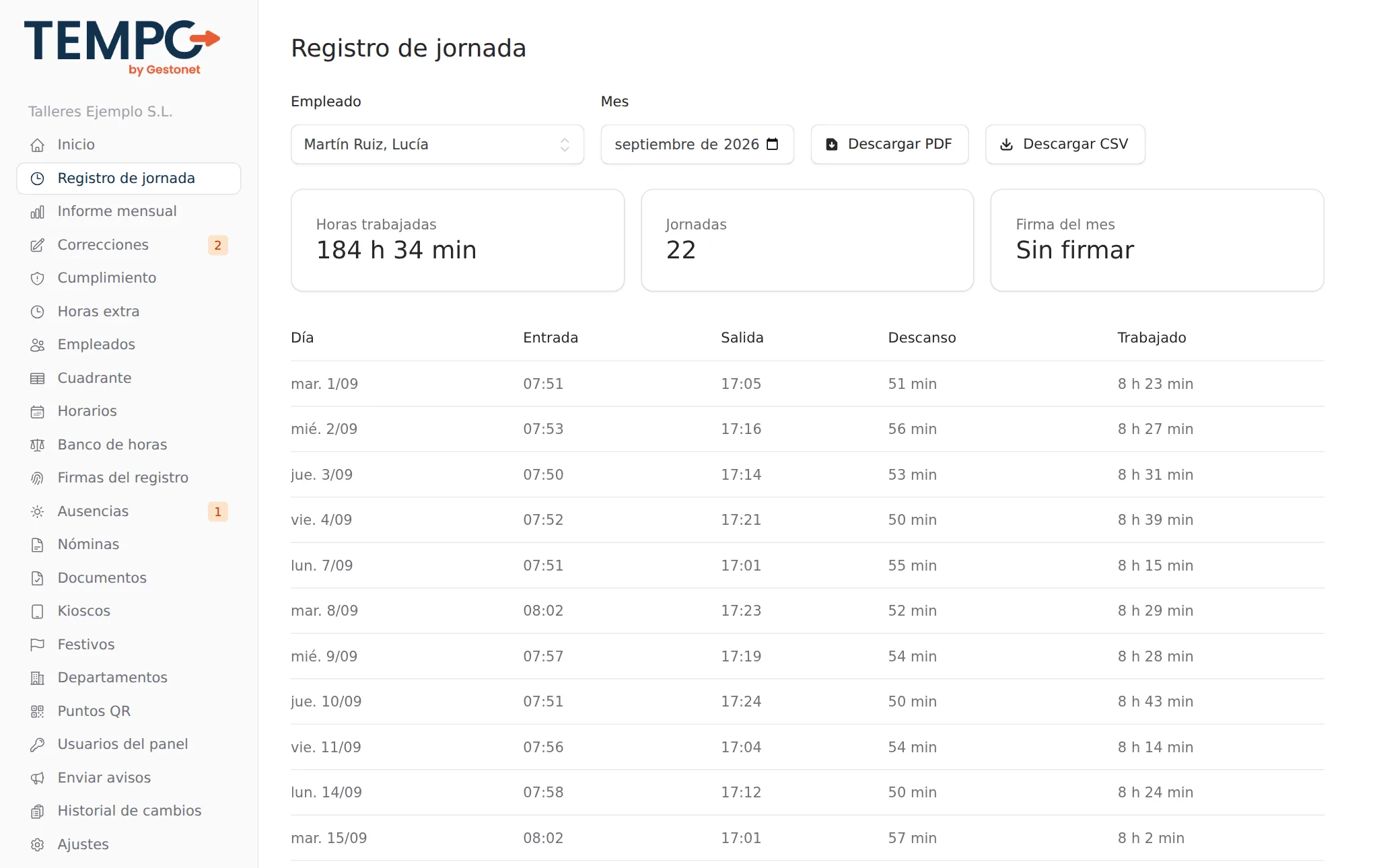Select Horas extra in sidebar

(129, 312)
